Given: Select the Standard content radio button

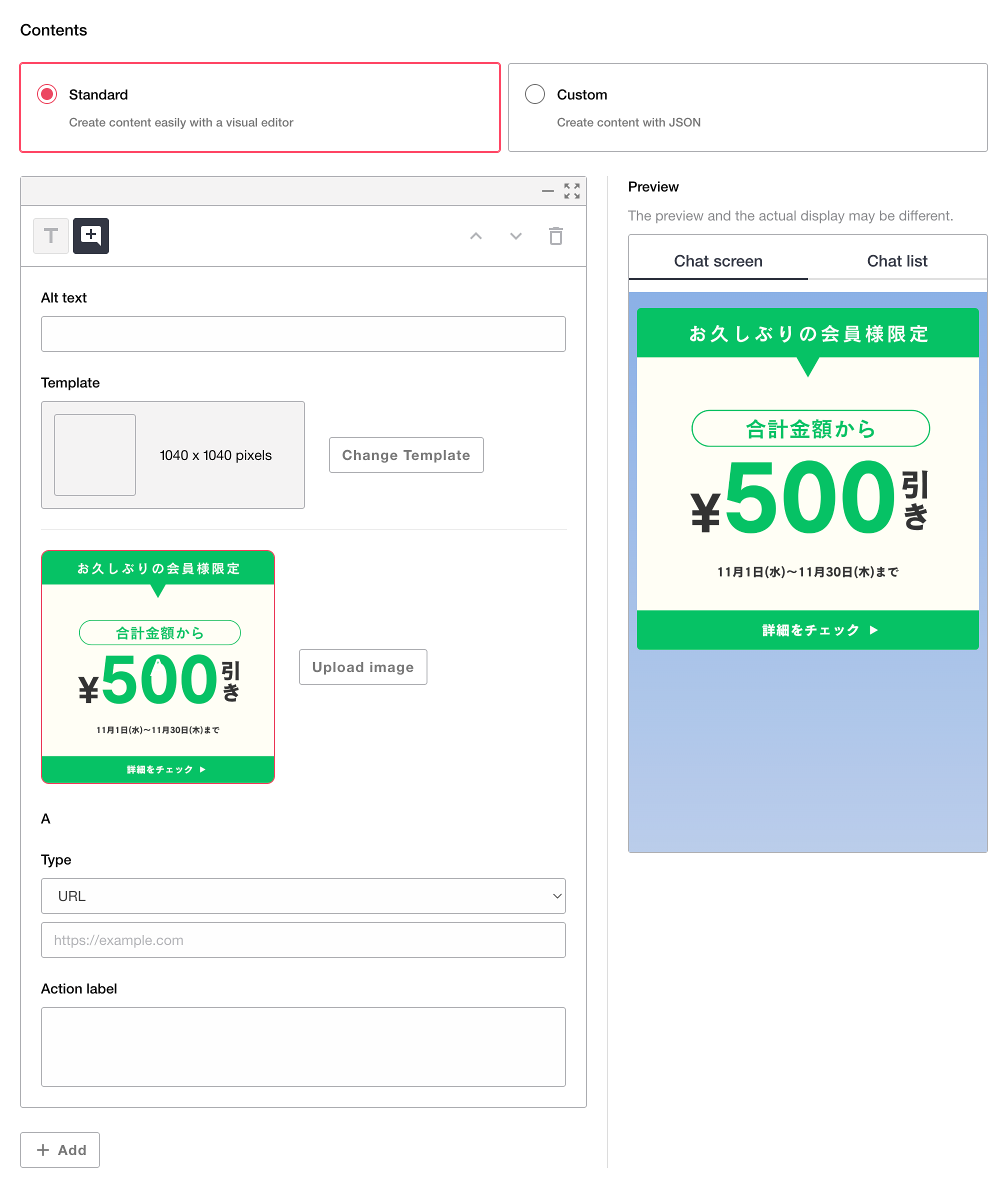Looking at the screenshot, I should [x=47, y=93].
